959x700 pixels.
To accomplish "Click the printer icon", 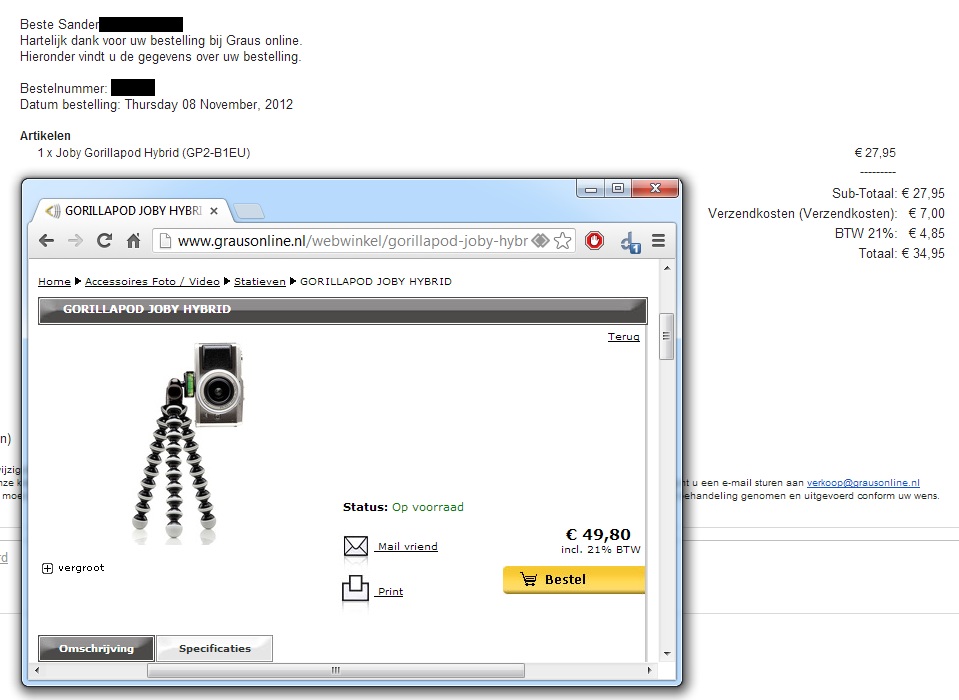I will (x=355, y=588).
